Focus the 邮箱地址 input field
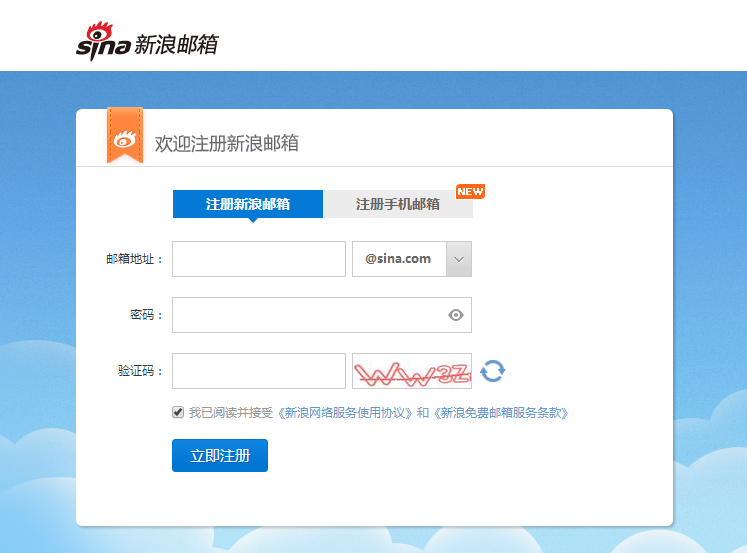747x553 pixels. point(259,259)
